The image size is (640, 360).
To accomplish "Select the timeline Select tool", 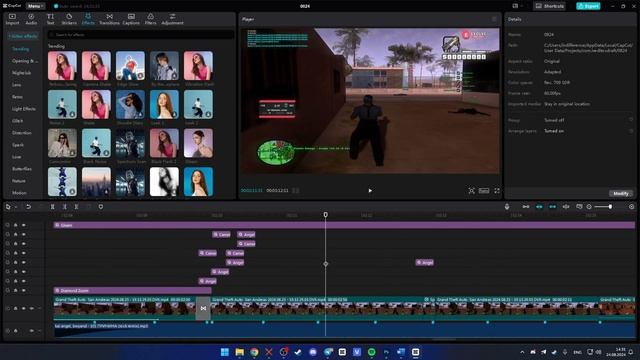I will click(8, 207).
